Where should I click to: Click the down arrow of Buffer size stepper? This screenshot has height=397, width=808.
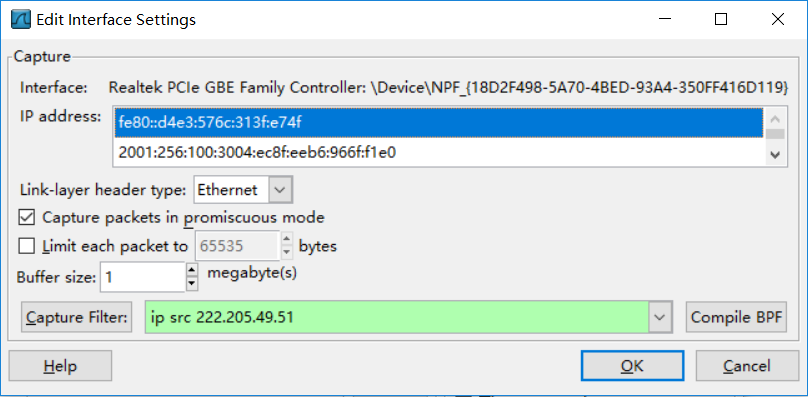pyautogui.click(x=192, y=283)
